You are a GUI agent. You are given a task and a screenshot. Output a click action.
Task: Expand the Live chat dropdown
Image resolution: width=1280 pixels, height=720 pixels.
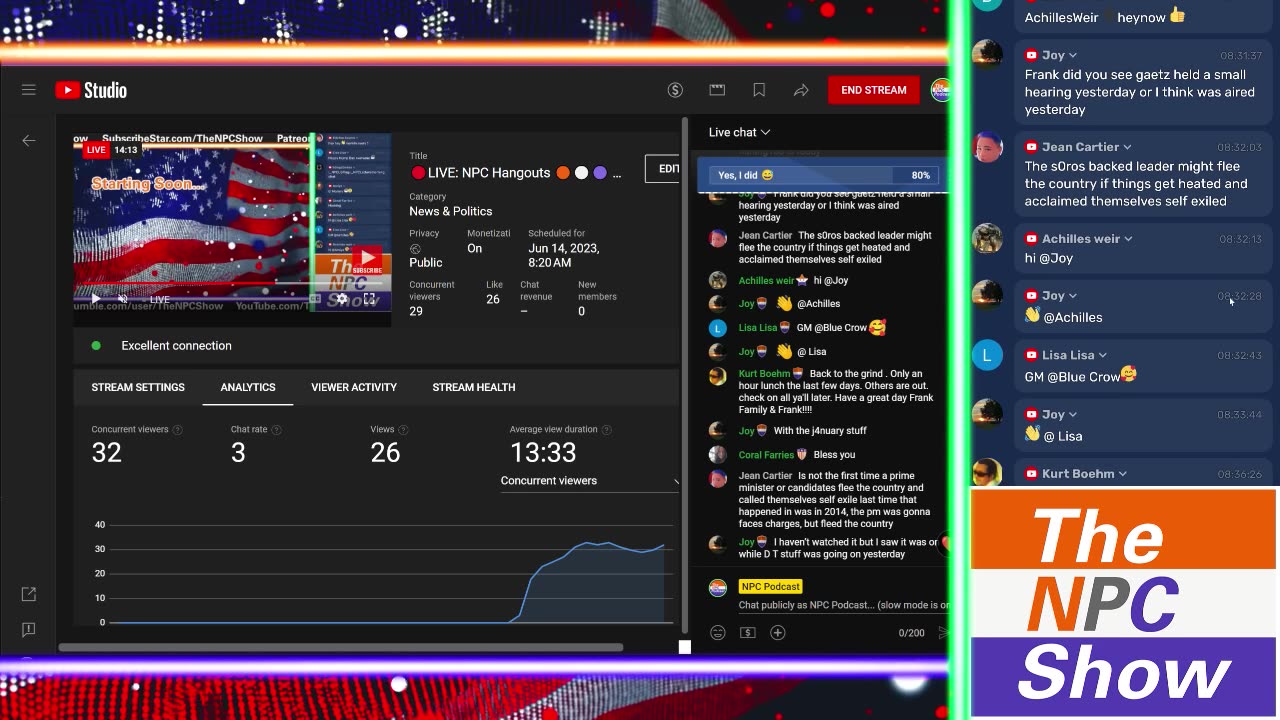coord(740,132)
